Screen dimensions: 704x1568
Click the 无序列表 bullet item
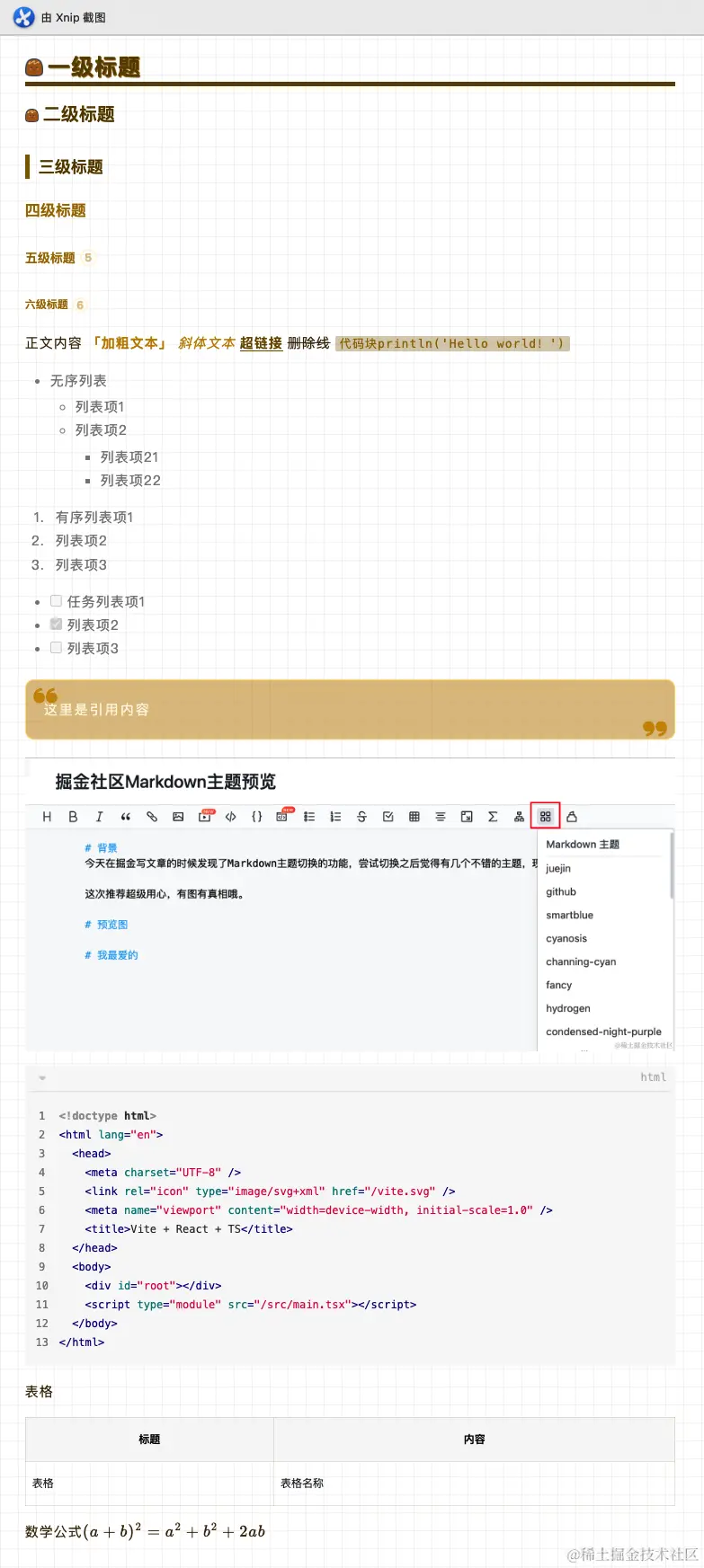(78, 381)
